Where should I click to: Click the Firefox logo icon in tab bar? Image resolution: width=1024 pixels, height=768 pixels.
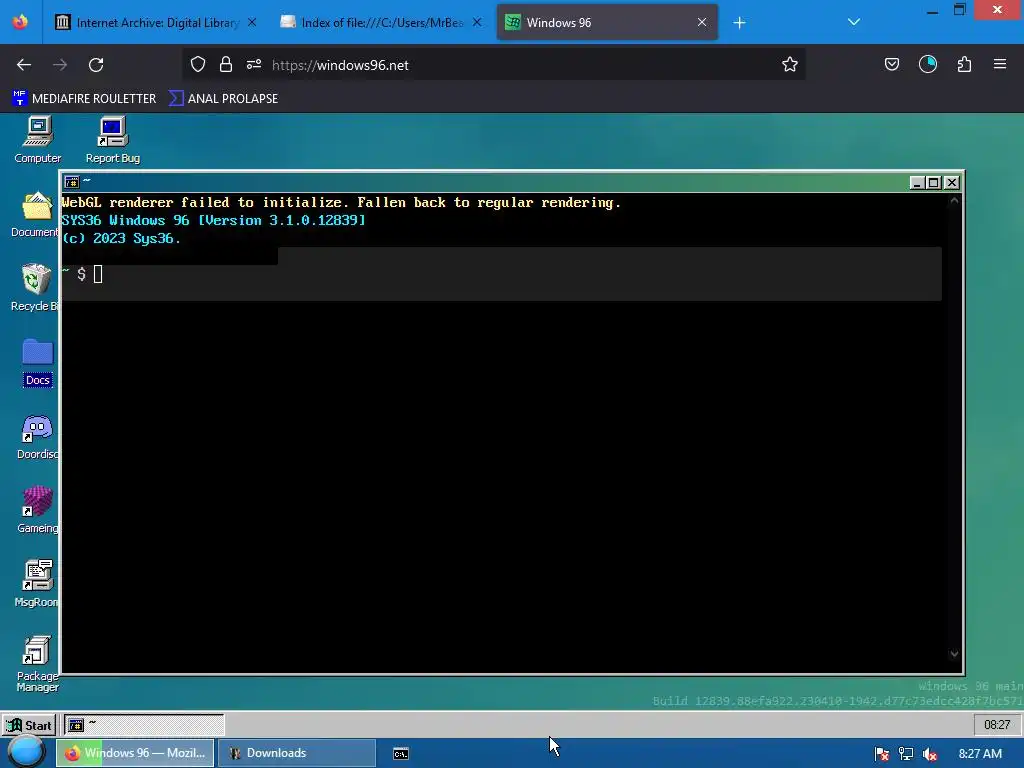(20, 22)
